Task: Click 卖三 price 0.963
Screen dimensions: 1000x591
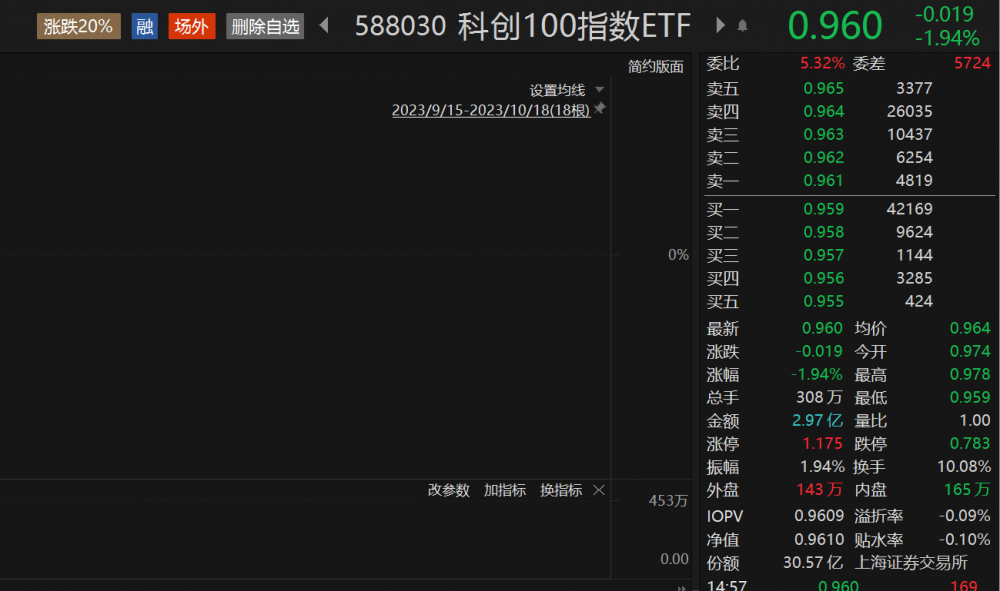Action: tap(823, 134)
